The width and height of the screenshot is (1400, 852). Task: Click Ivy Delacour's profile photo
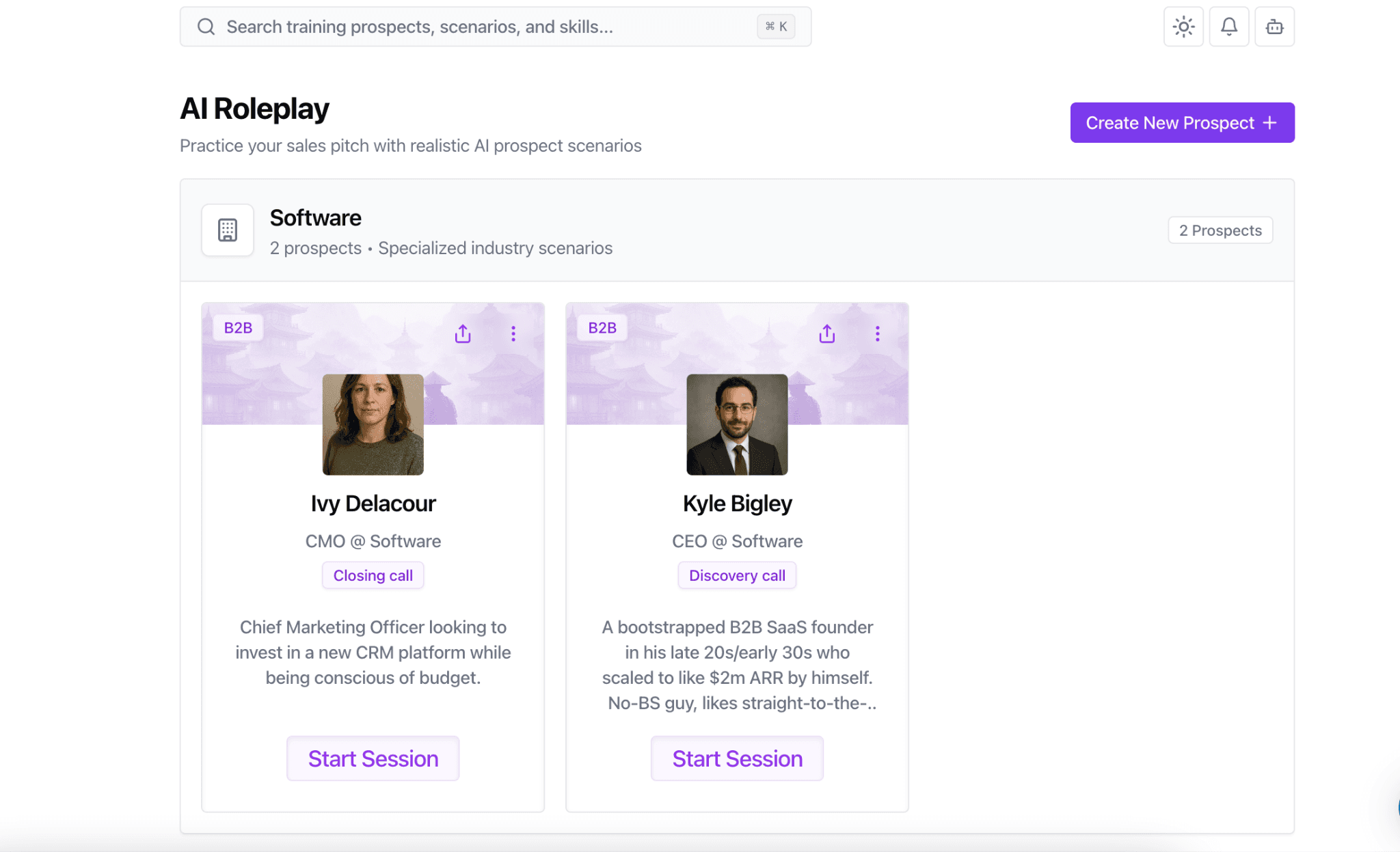pos(373,424)
